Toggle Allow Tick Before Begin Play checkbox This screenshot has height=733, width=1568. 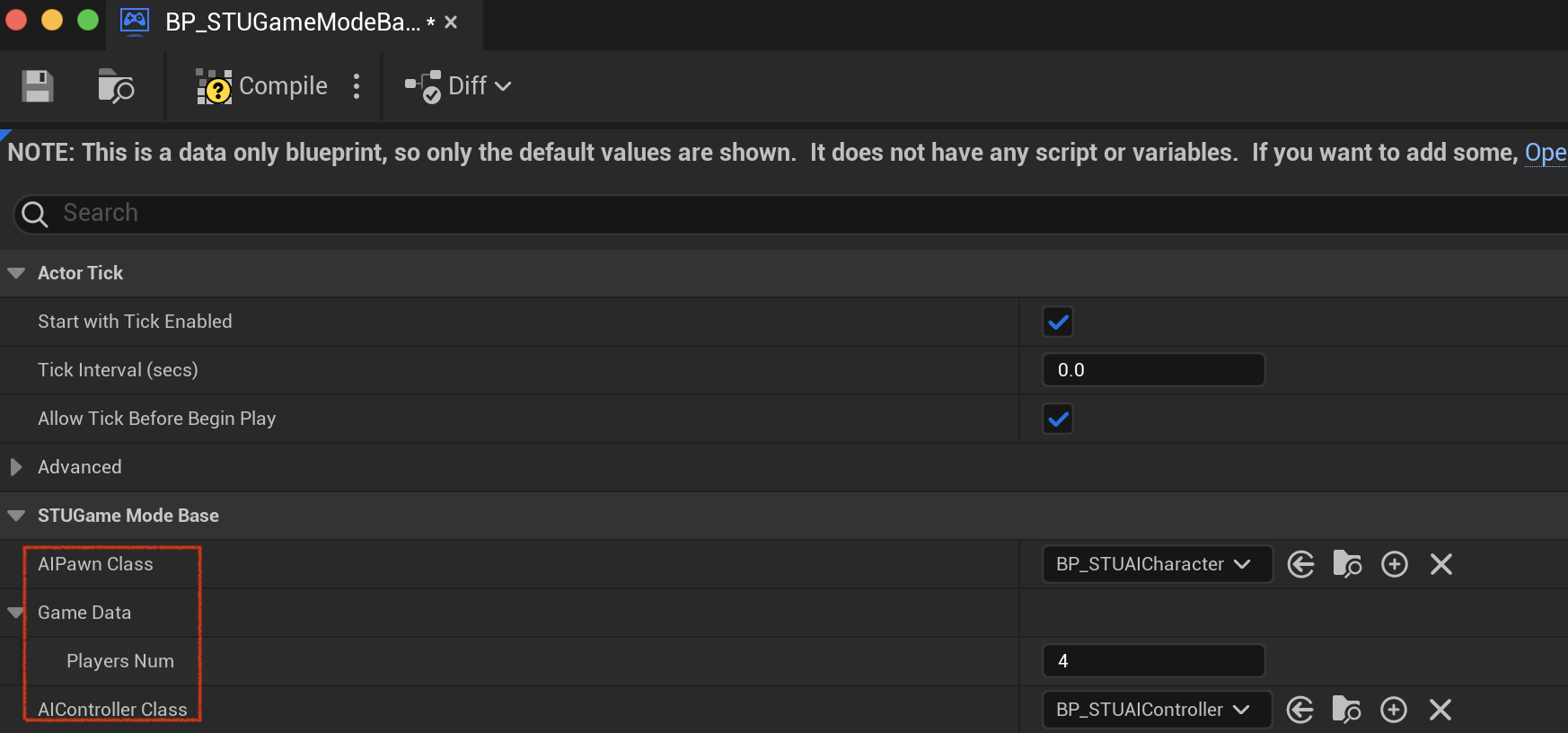pyautogui.click(x=1058, y=419)
